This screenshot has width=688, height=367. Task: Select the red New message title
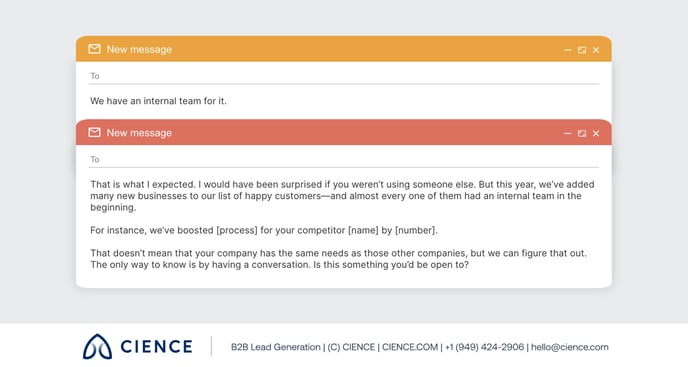tap(139, 133)
